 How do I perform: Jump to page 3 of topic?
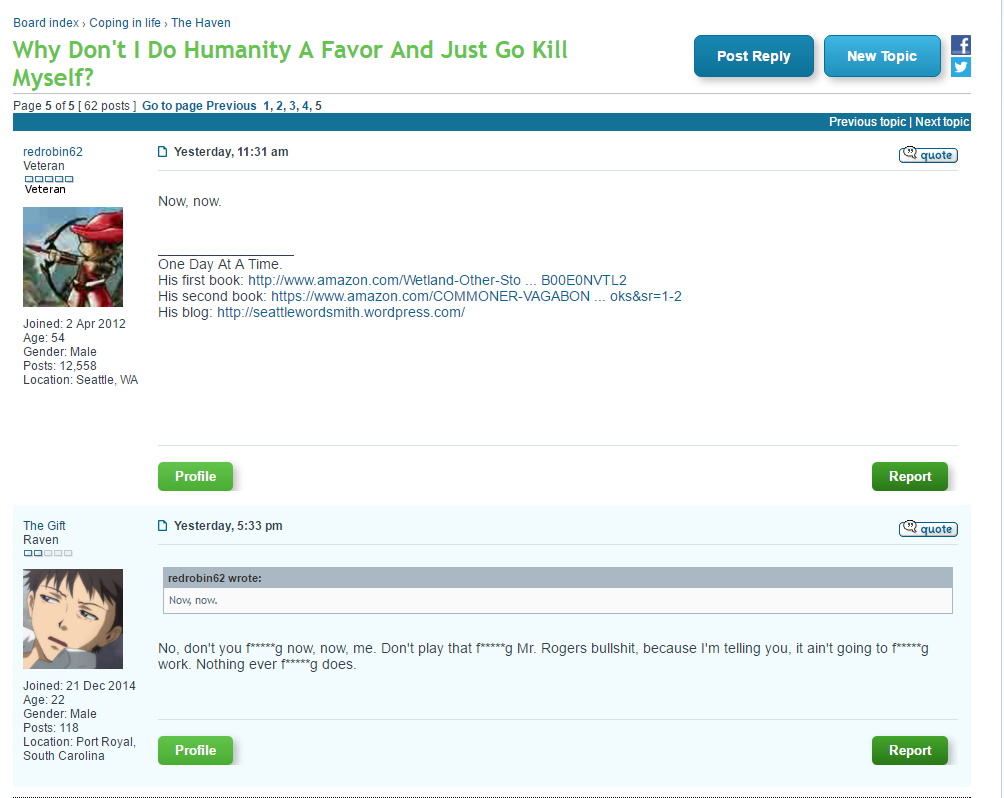tap(292, 106)
